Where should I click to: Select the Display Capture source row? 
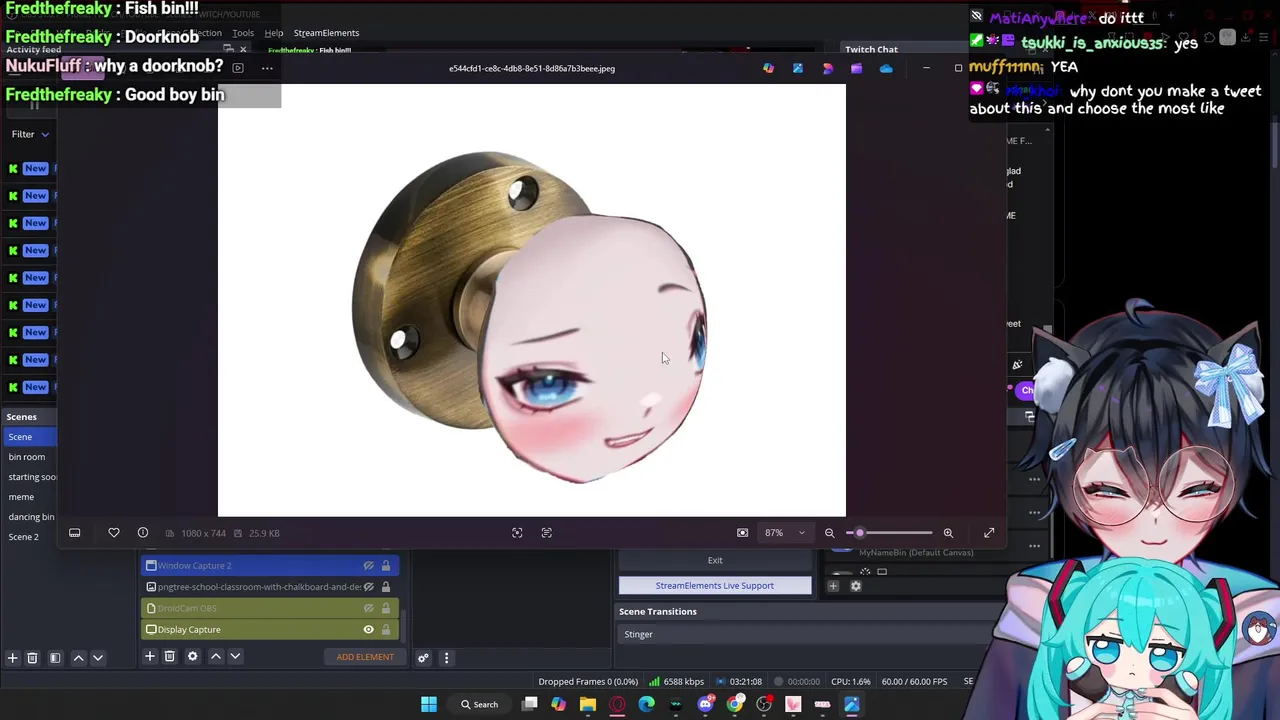tap(270, 629)
